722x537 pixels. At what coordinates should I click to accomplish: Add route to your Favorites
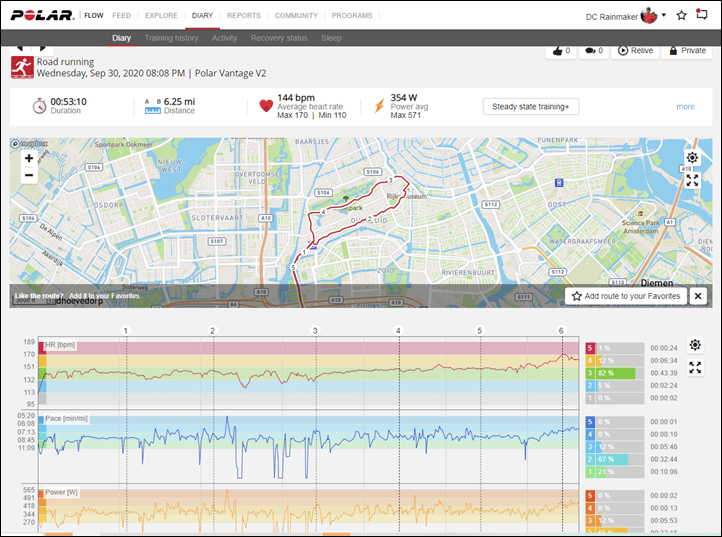pos(626,296)
